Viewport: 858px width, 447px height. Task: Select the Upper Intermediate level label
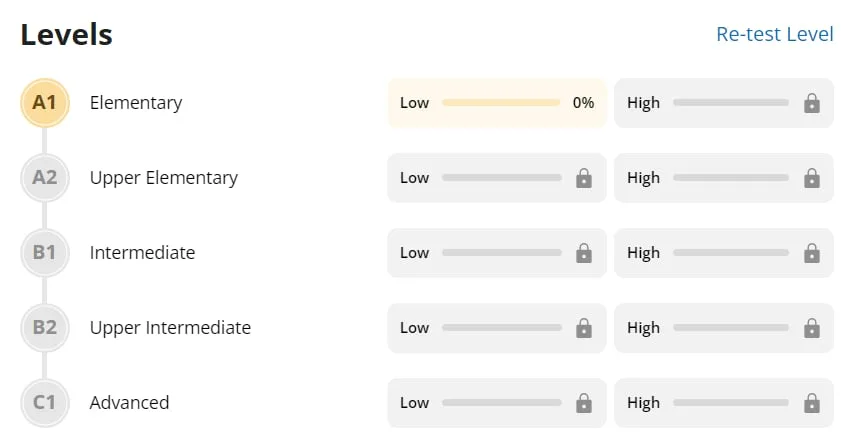tap(170, 328)
